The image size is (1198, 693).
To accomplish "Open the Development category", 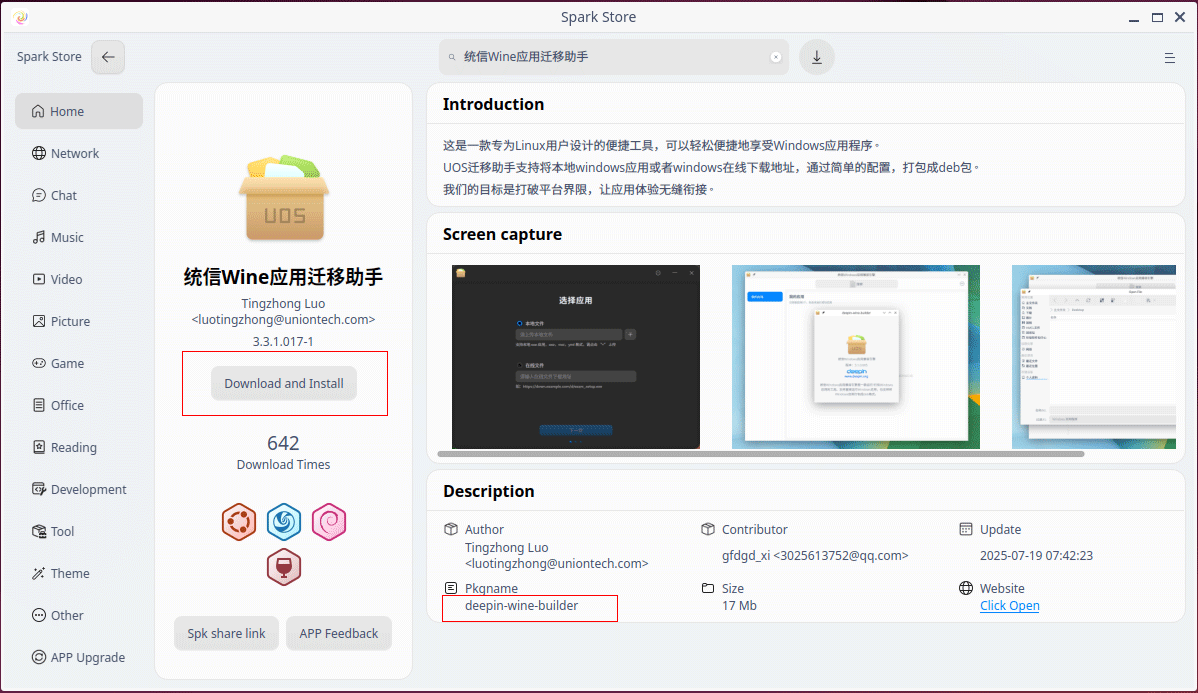I will tap(79, 490).
